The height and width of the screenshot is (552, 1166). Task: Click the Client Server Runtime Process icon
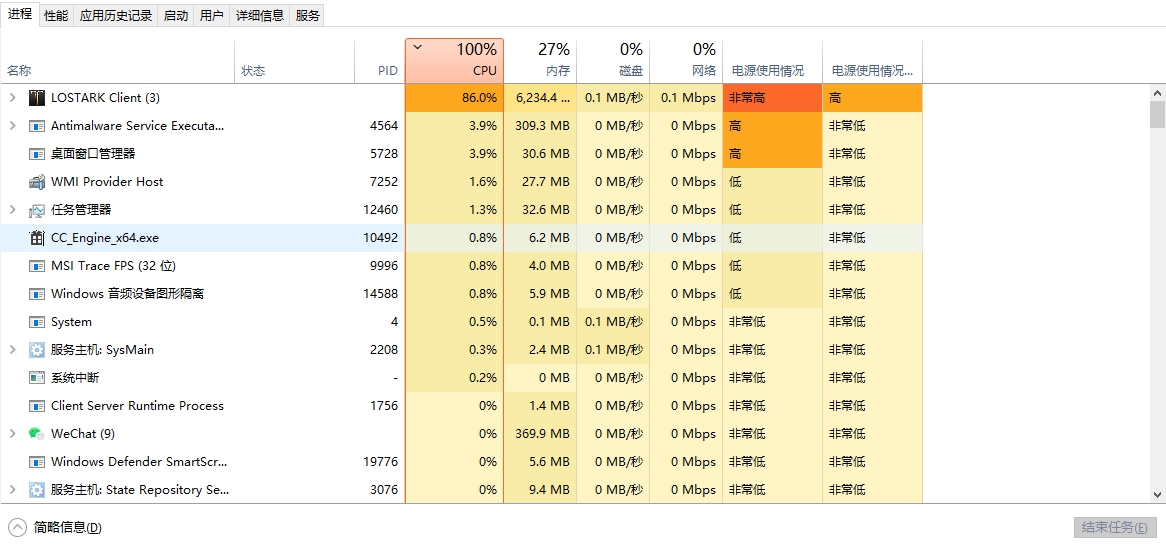(37, 406)
